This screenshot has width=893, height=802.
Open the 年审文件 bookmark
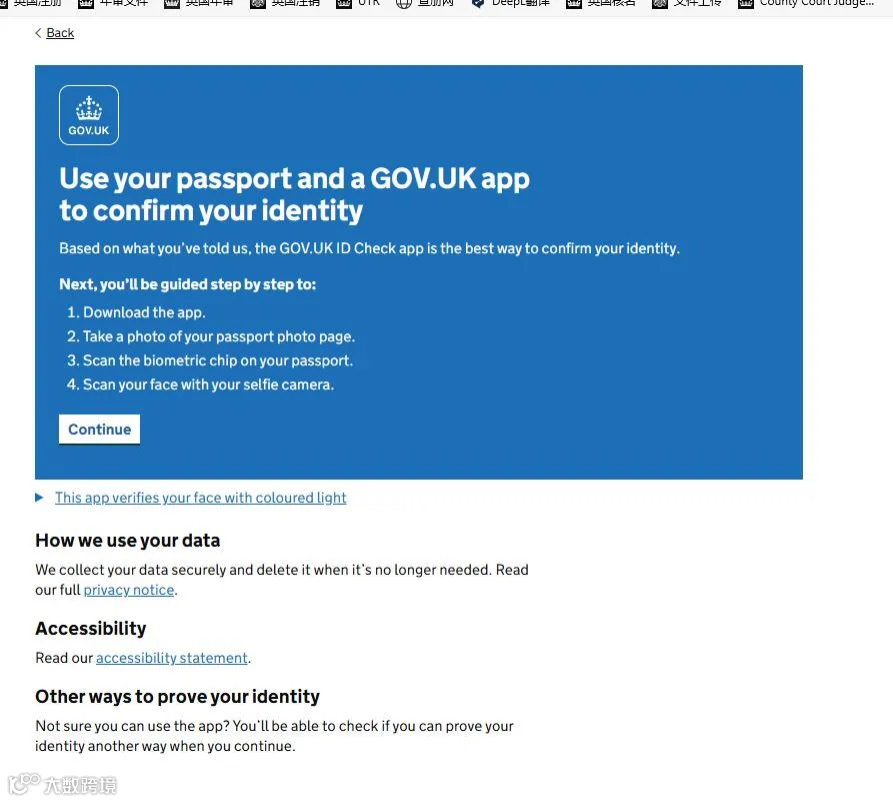pos(113,3)
